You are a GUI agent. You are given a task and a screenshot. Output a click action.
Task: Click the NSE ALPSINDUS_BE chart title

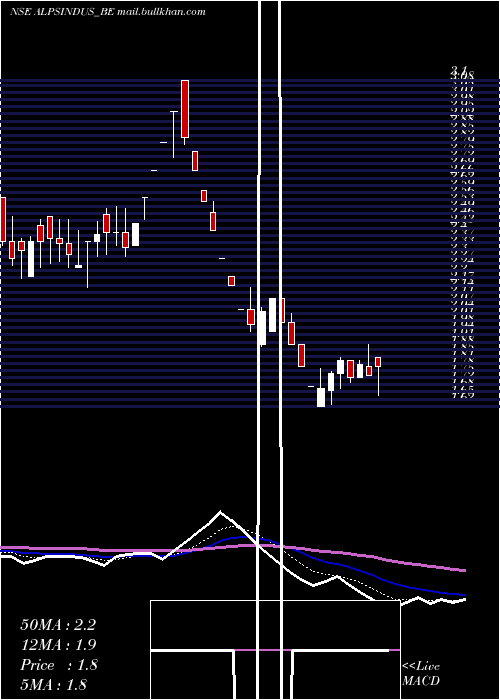coord(108,12)
